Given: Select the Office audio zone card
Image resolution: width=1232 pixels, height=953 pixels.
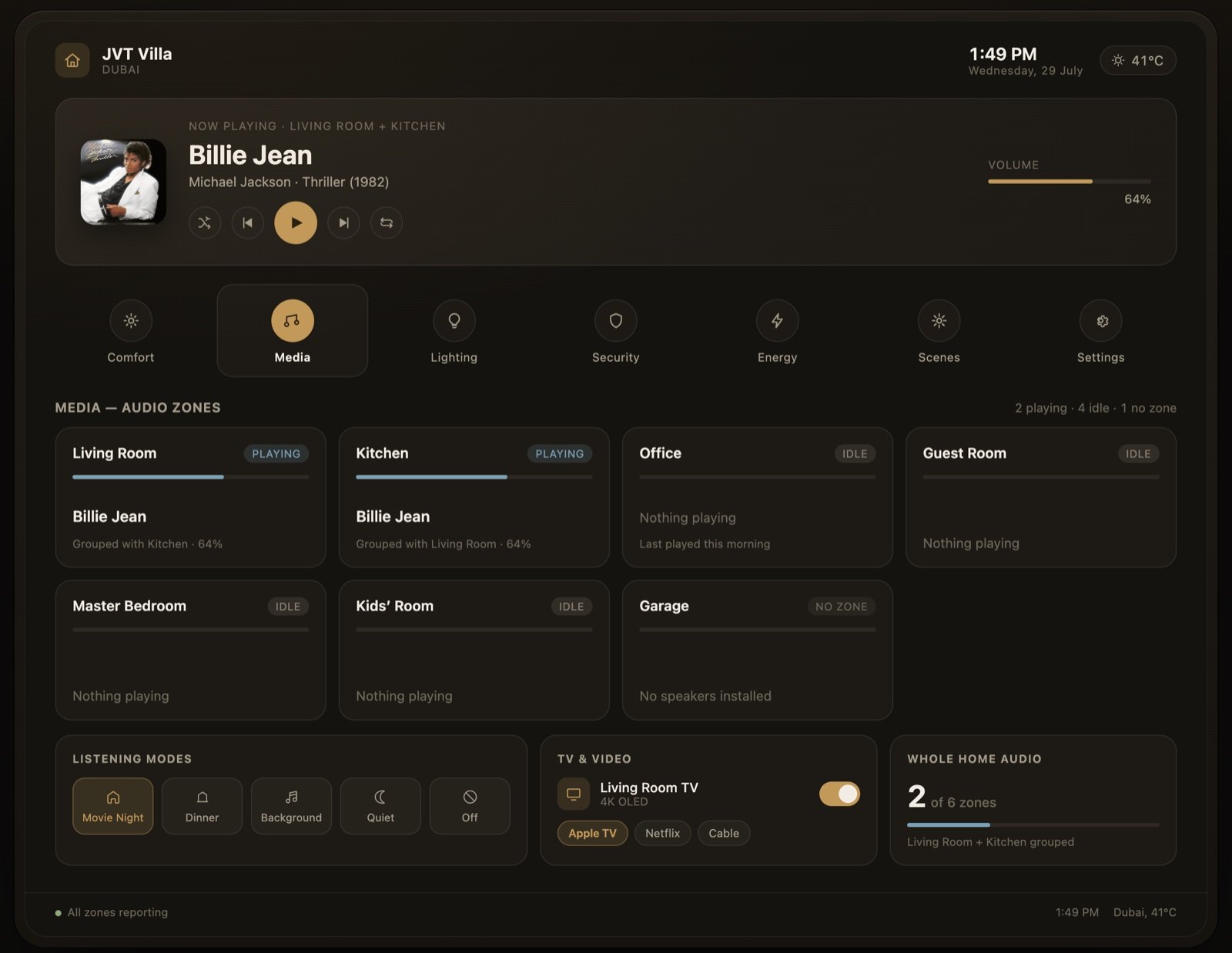Looking at the screenshot, I should coord(758,497).
